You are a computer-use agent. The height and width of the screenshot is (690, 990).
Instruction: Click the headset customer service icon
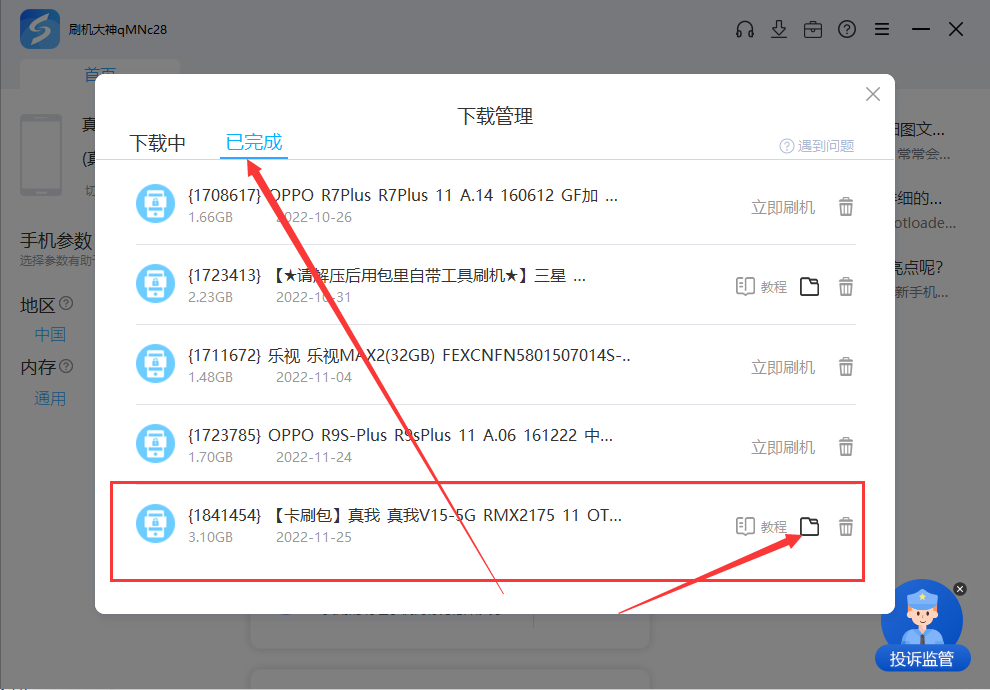tap(745, 29)
